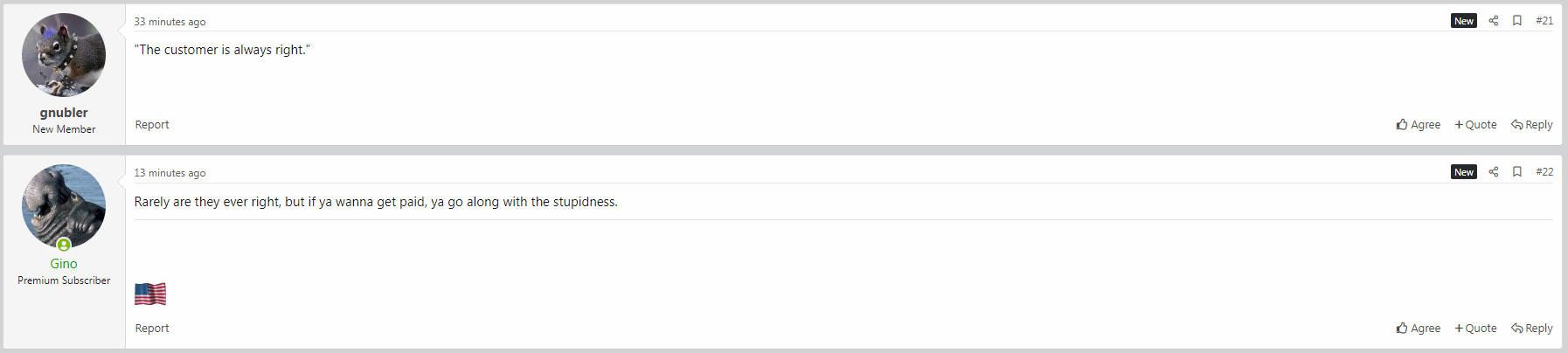This screenshot has width=1568, height=353.
Task: Share post #22 via share icon
Action: tap(1494, 172)
